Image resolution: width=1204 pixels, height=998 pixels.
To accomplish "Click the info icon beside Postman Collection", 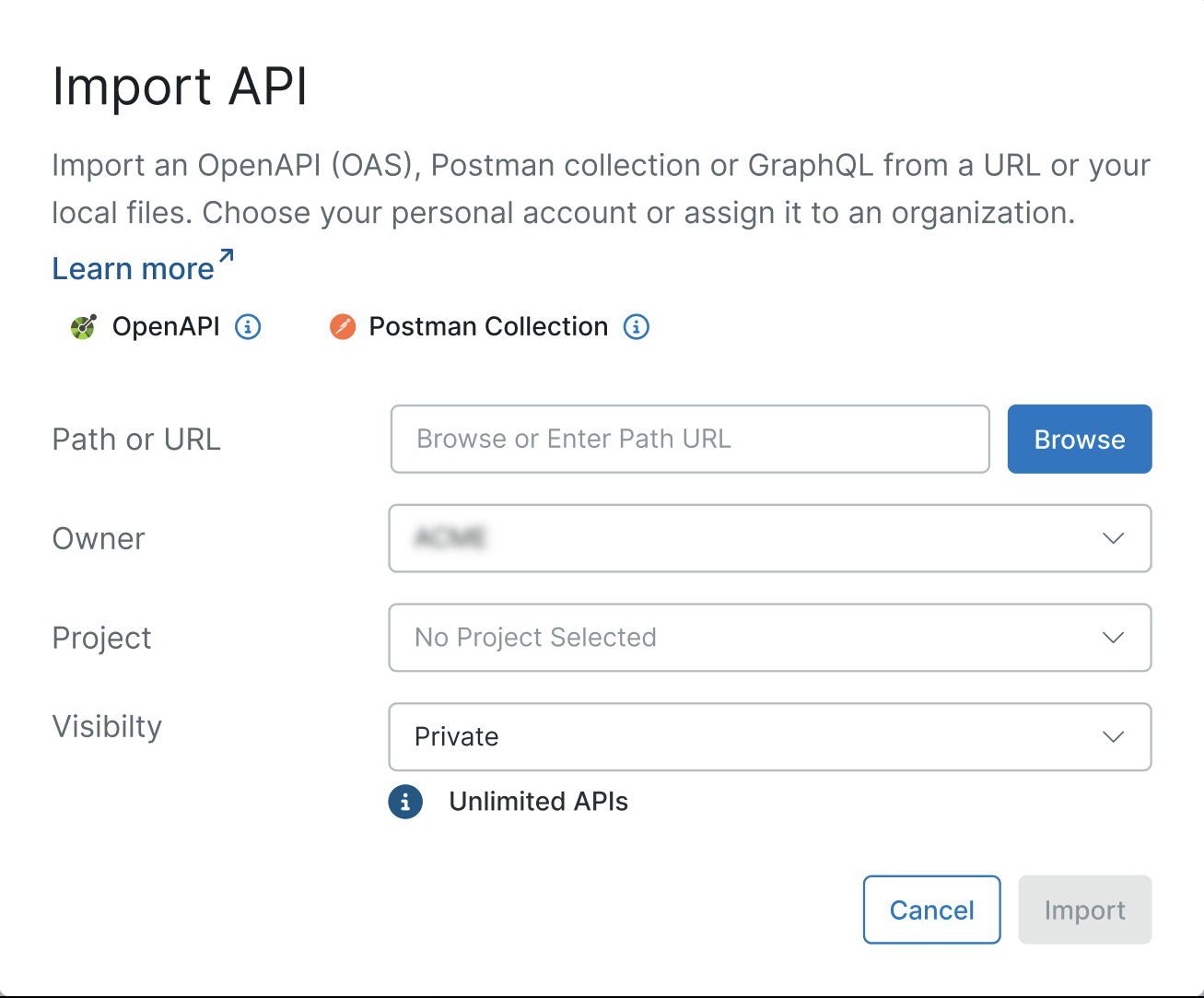I will [x=636, y=327].
